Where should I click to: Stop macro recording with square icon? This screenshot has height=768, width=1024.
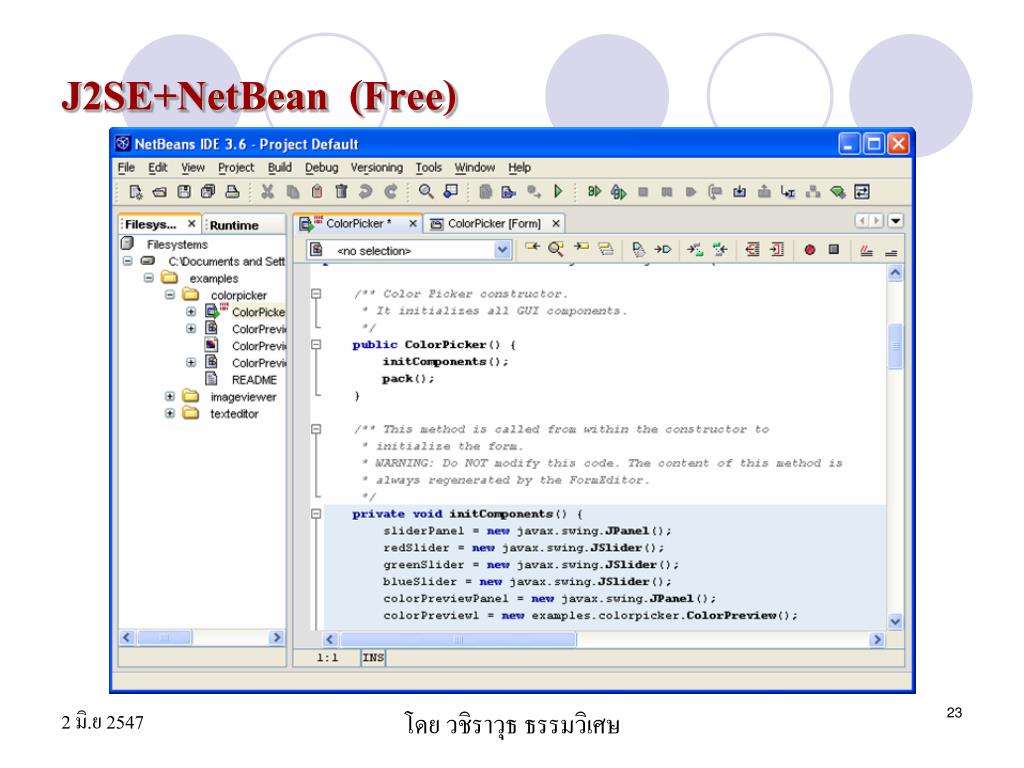(x=833, y=249)
